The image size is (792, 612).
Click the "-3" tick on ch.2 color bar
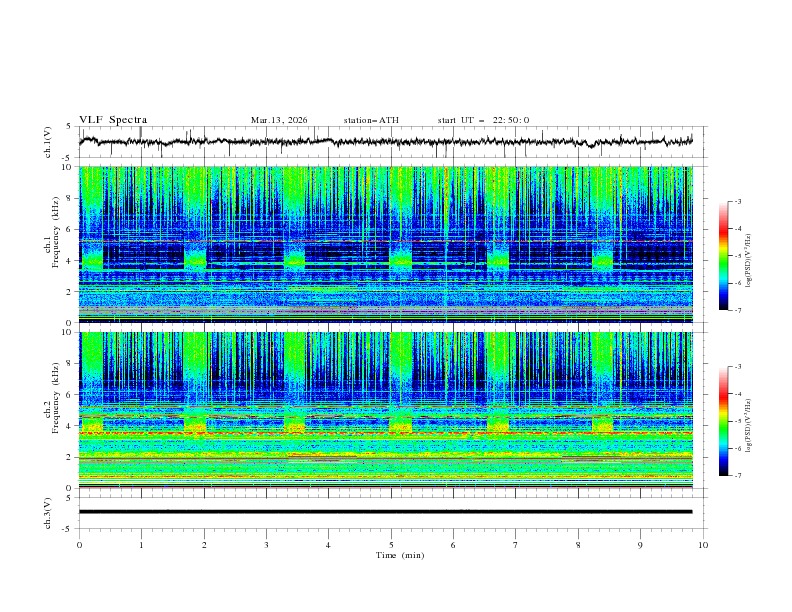[738, 367]
